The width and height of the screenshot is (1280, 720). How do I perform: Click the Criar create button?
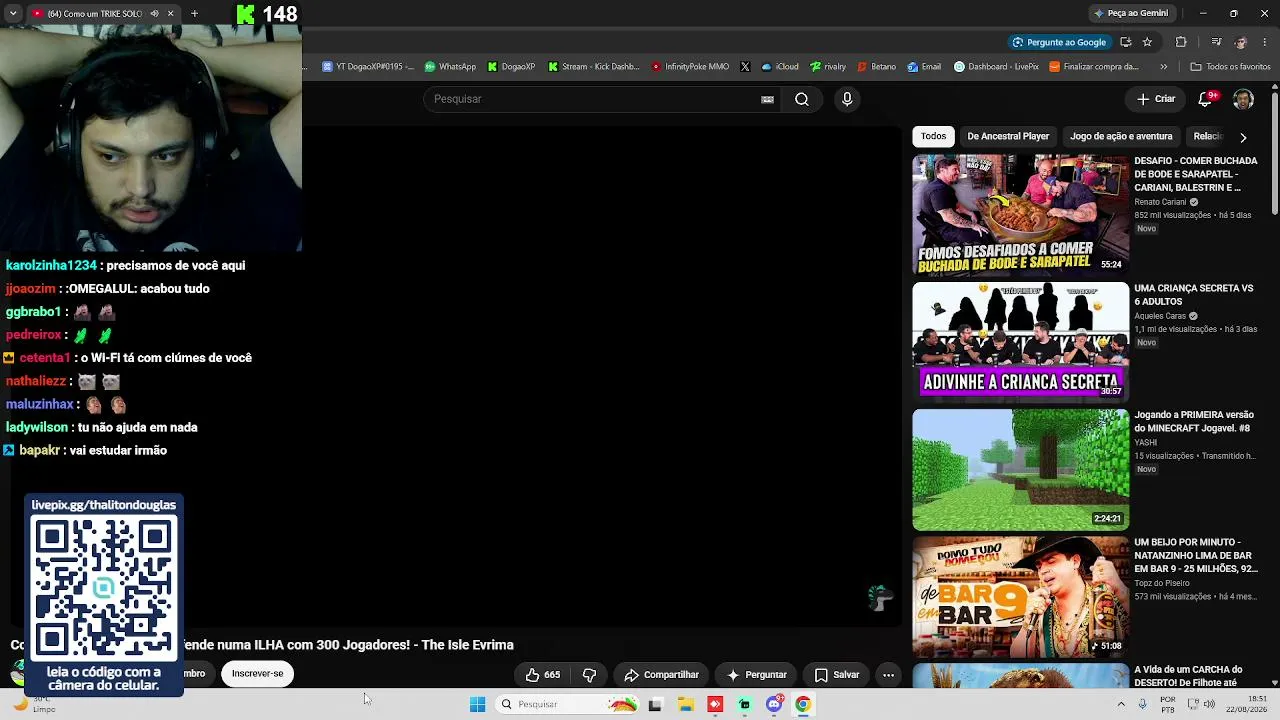[1155, 99]
